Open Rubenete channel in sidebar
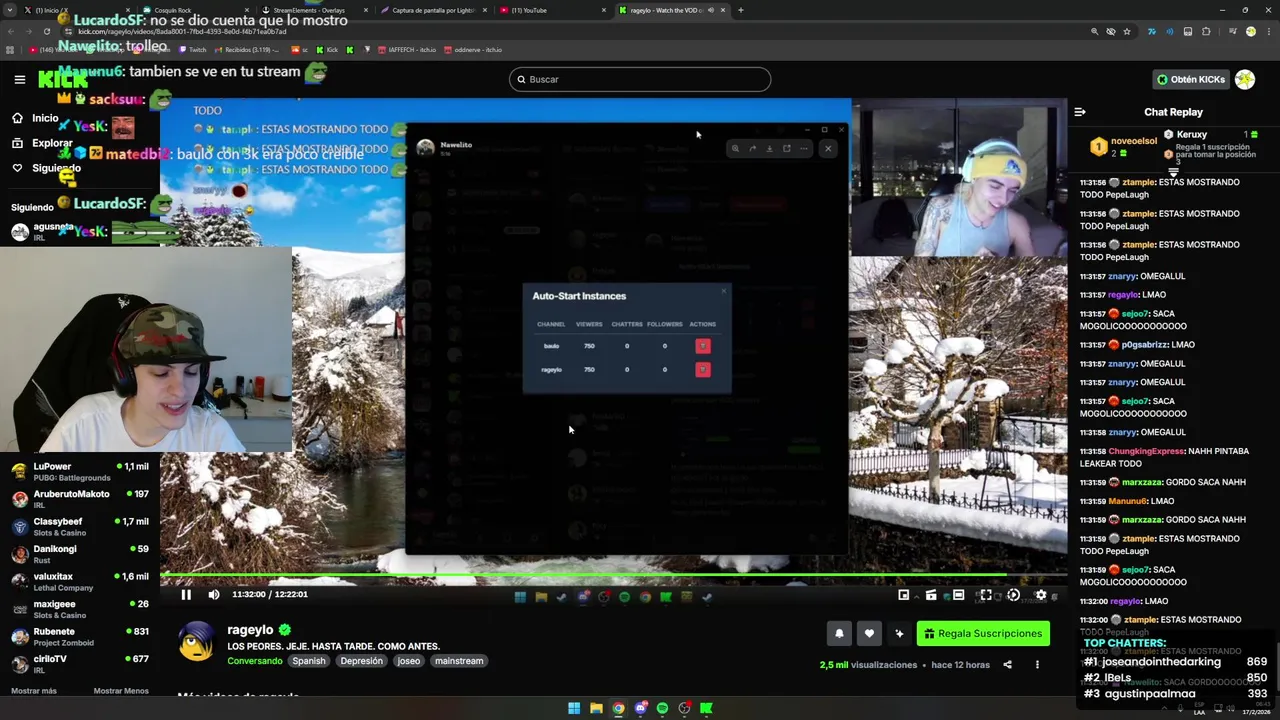This screenshot has height=720, width=1280. [x=80, y=636]
